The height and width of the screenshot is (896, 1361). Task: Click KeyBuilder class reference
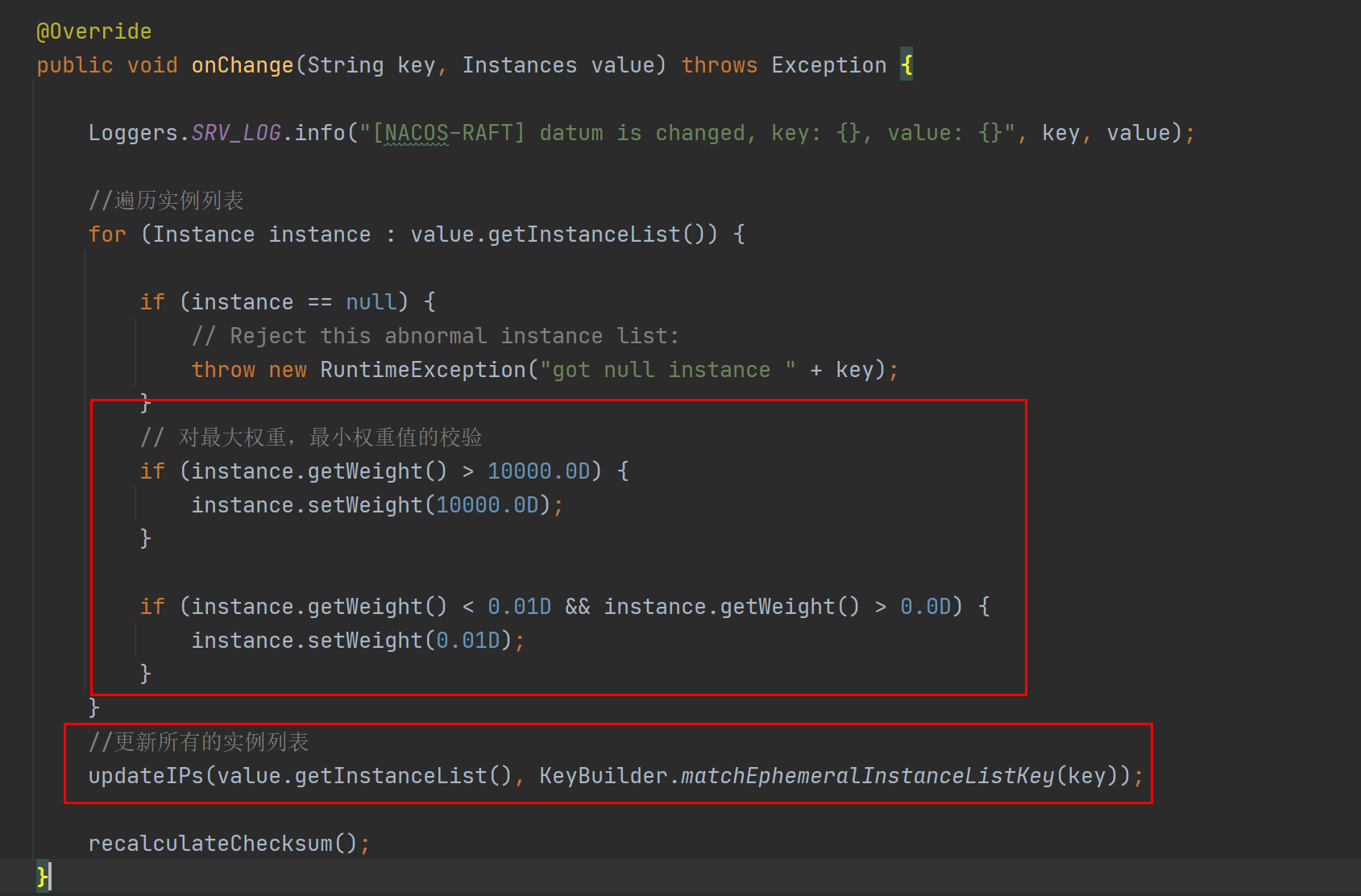coord(604,776)
